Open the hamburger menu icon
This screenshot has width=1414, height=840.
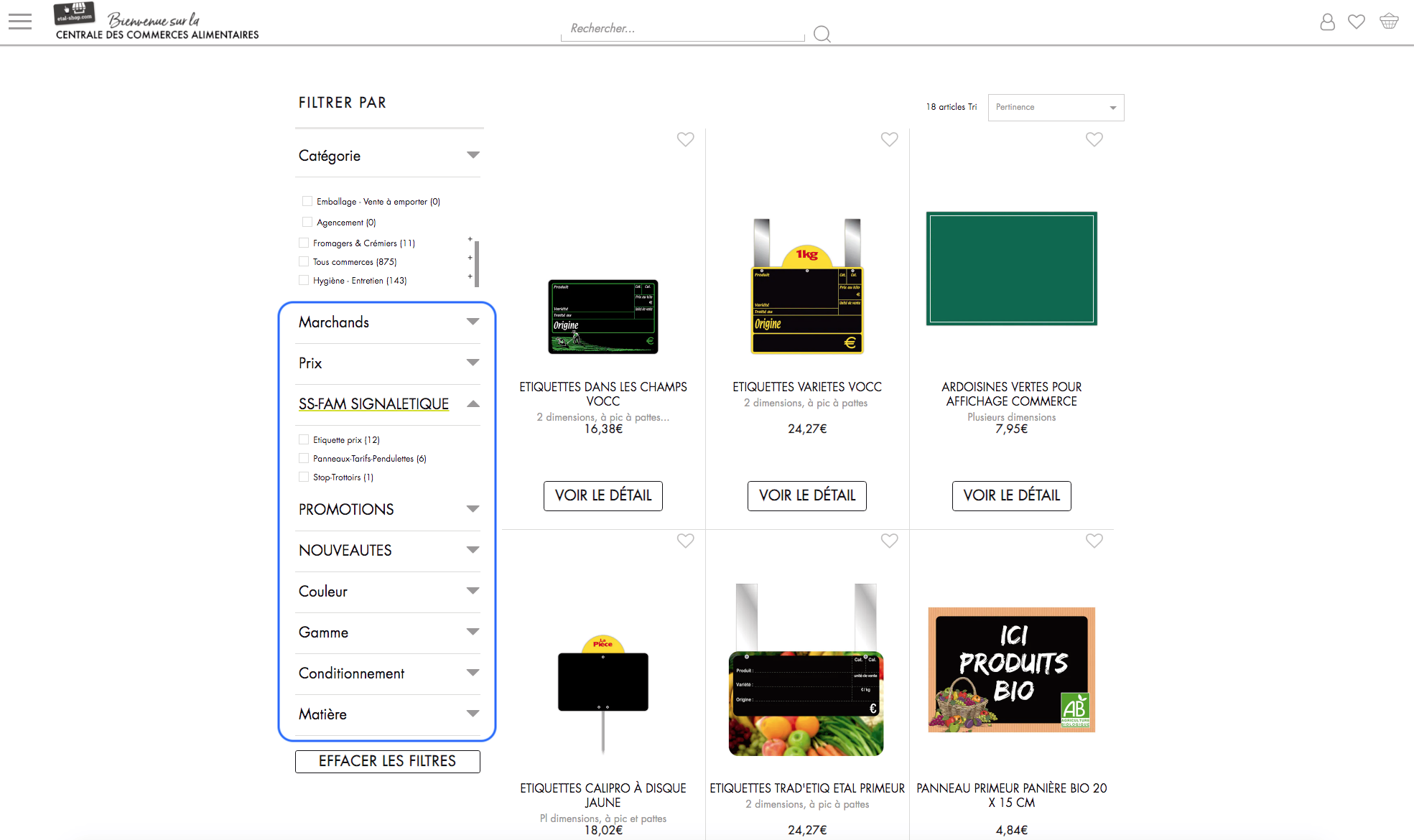click(20, 22)
